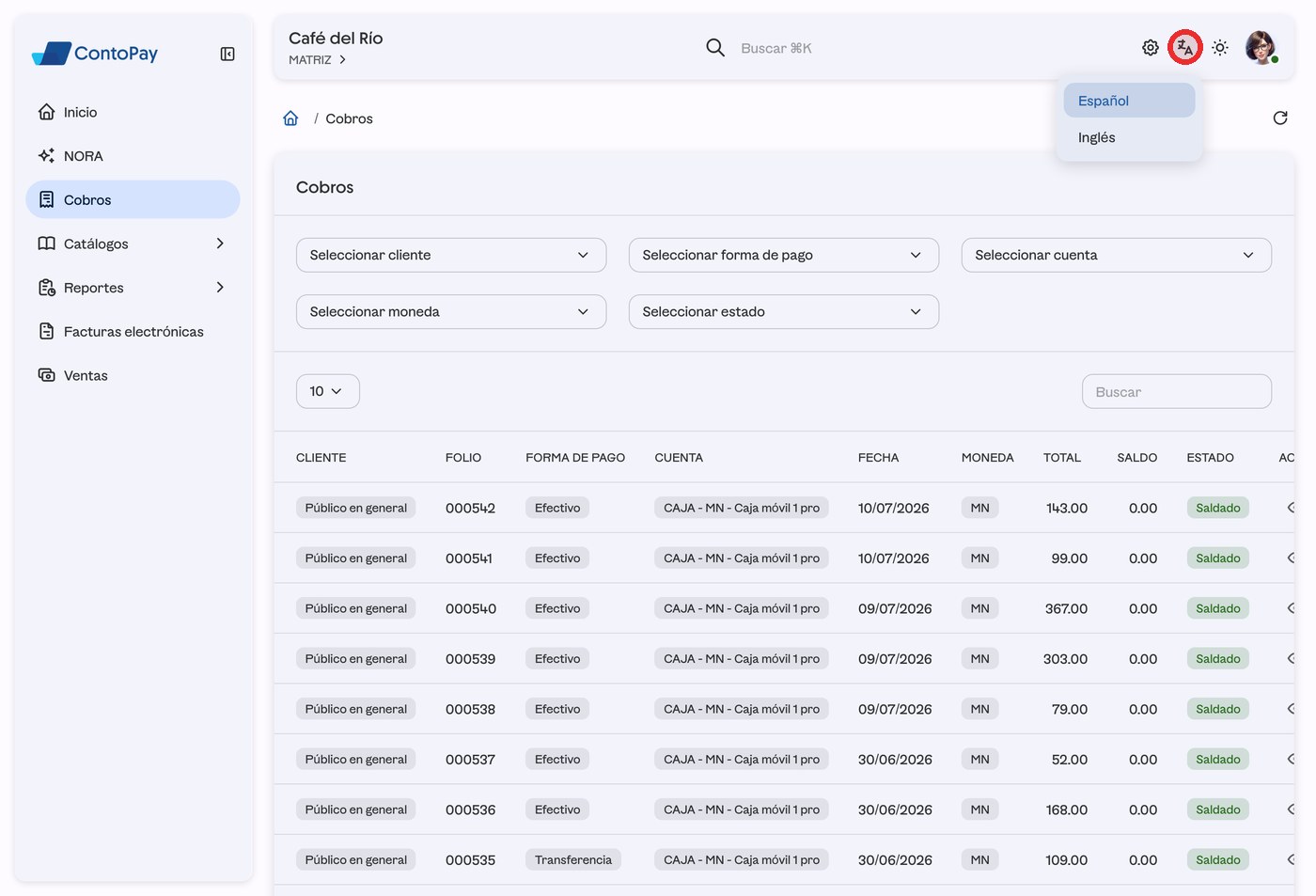Open settings gear icon
The height and width of the screenshot is (896, 1316).
pyautogui.click(x=1151, y=48)
